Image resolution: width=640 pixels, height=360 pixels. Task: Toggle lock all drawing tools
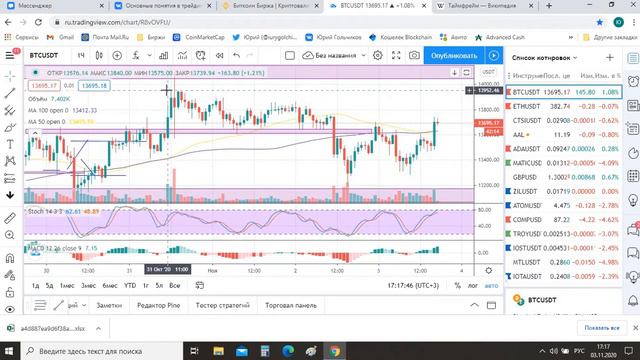tap(10, 292)
